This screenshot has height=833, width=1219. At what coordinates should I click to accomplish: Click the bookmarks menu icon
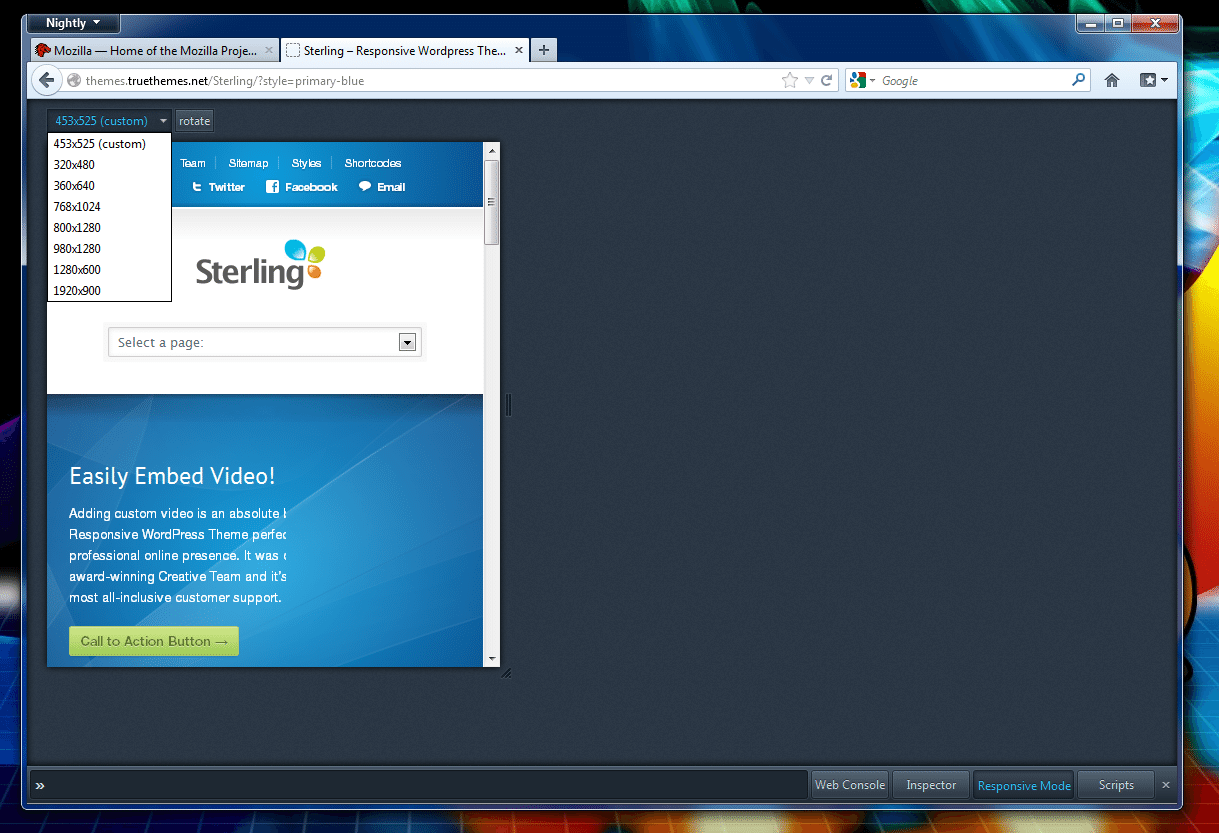pyautogui.click(x=1153, y=81)
